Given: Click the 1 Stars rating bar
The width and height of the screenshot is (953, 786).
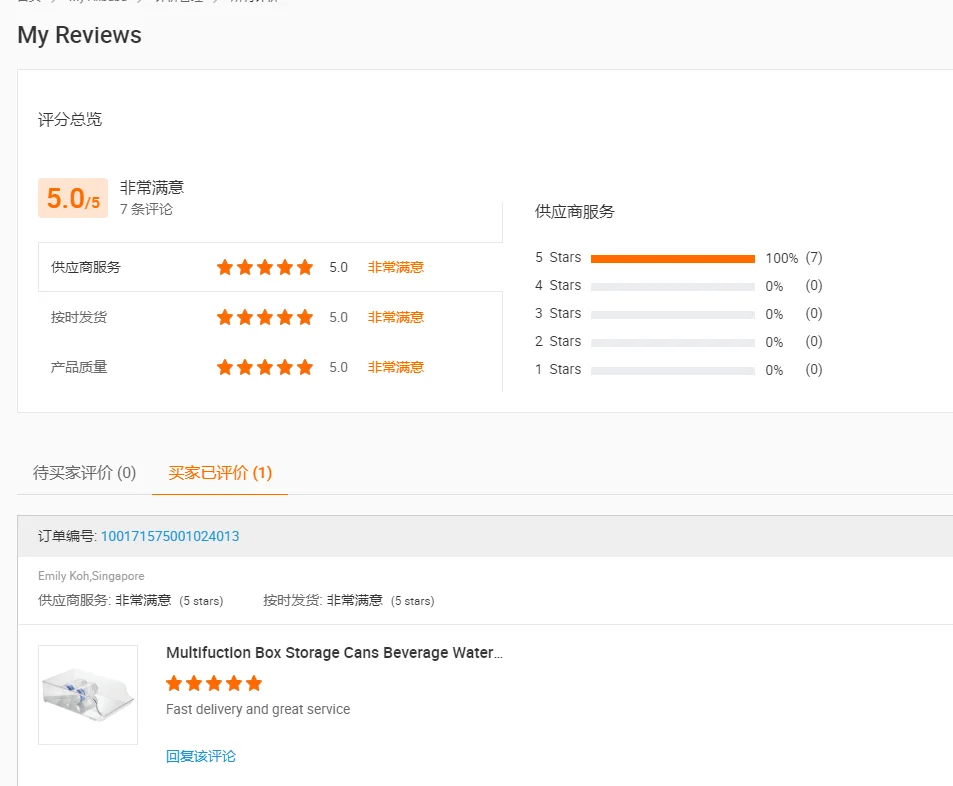Looking at the screenshot, I should tap(672, 370).
